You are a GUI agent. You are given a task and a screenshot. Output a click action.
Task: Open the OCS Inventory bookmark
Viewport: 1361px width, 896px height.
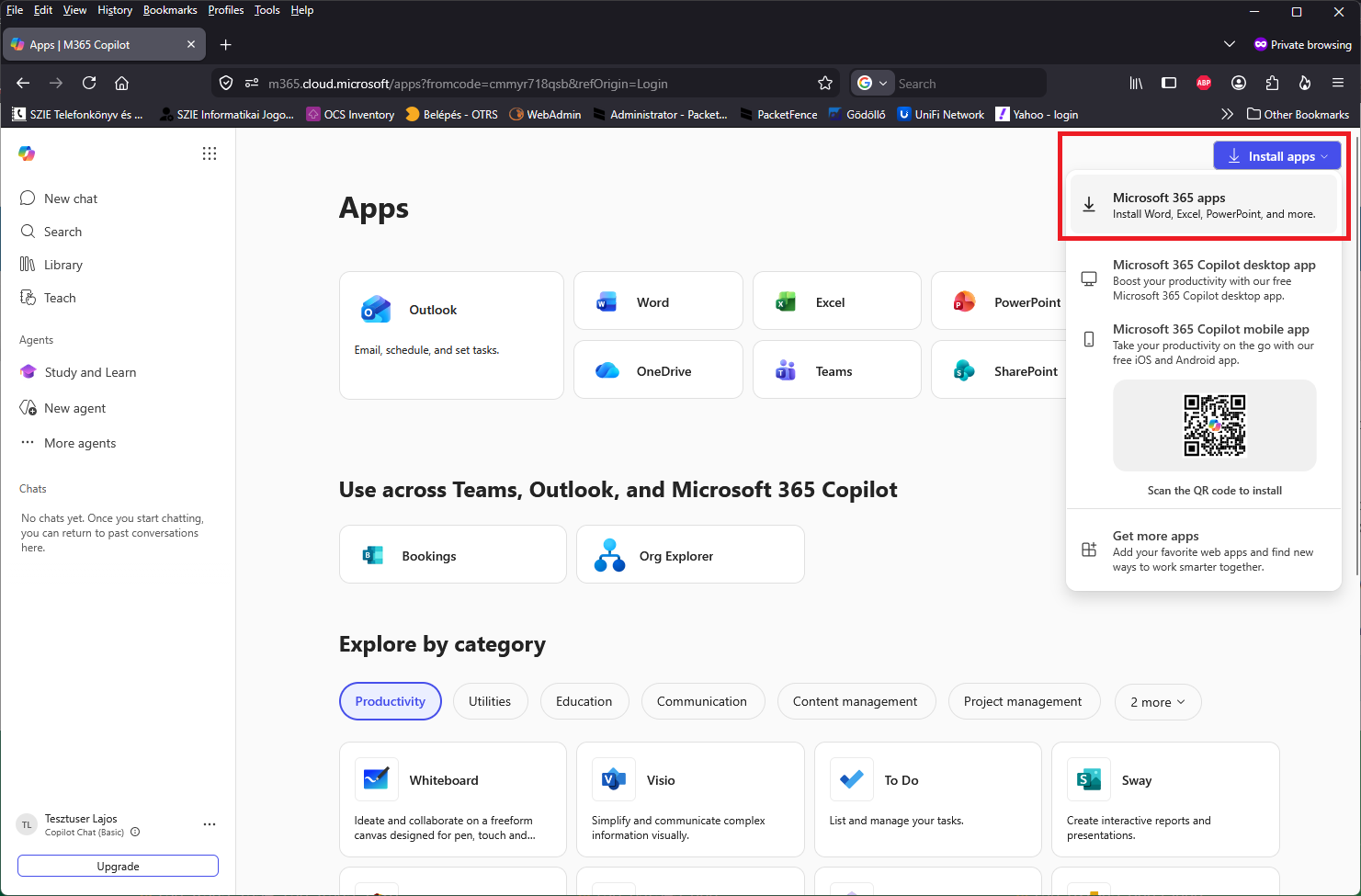[x=350, y=114]
